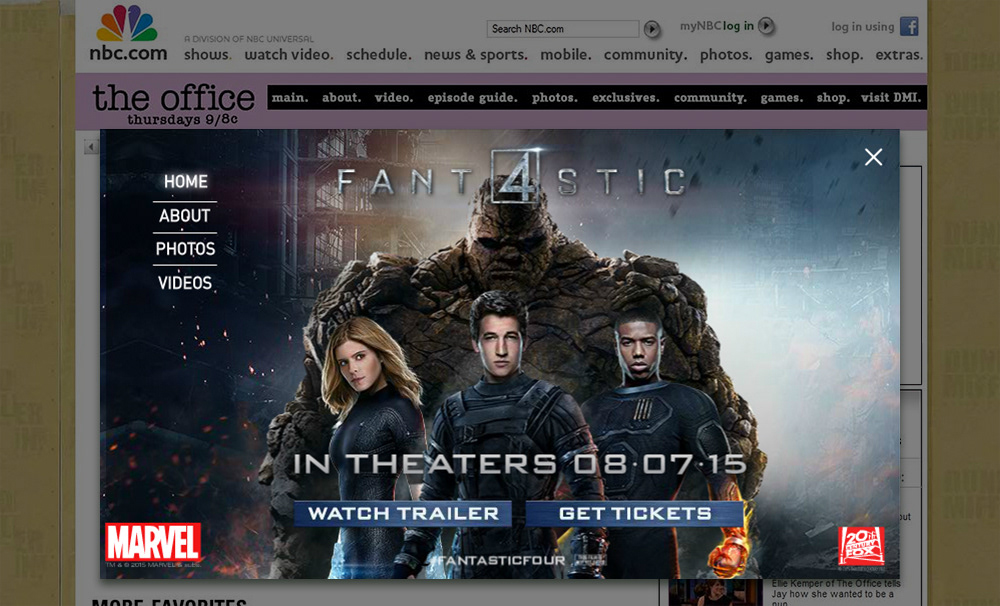This screenshot has width=1000, height=606.
Task: Open The Office shop tab
Action: (833, 98)
